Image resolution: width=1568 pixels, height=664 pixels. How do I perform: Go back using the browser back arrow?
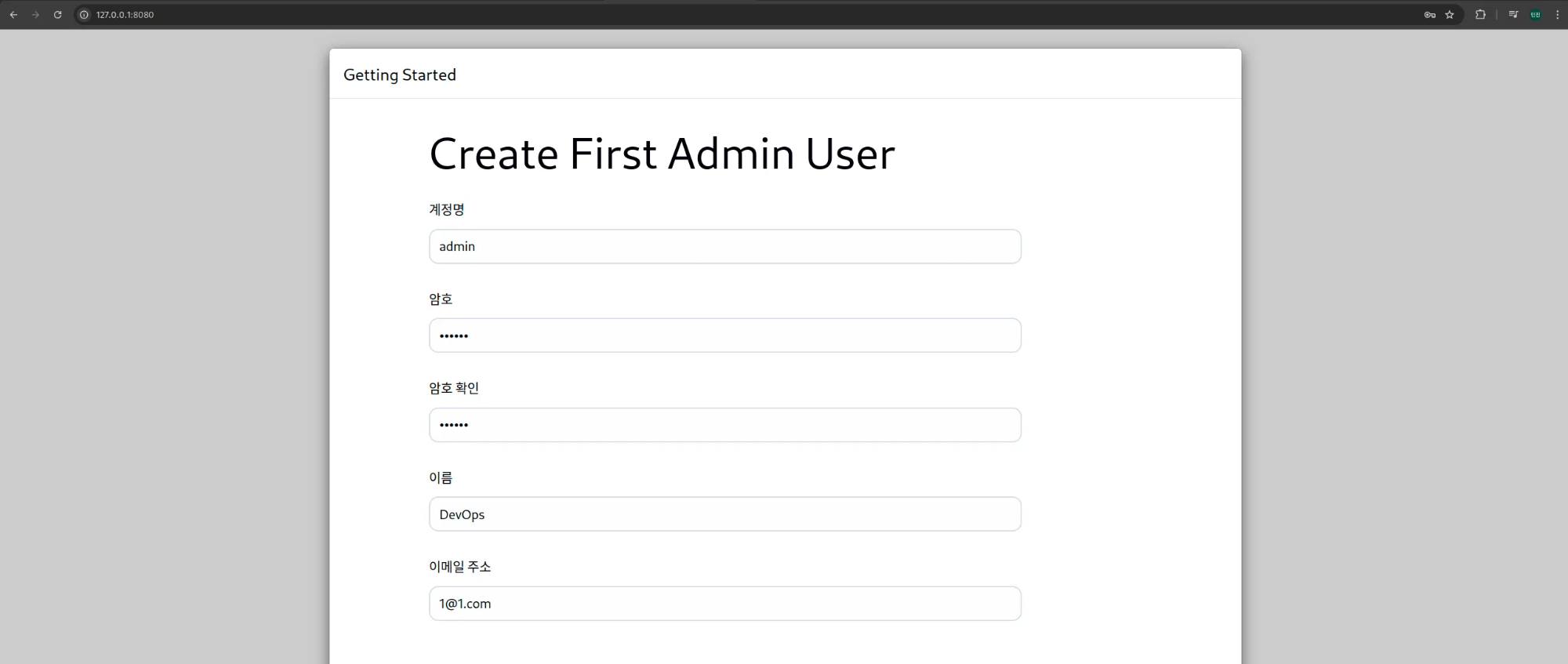coord(13,15)
